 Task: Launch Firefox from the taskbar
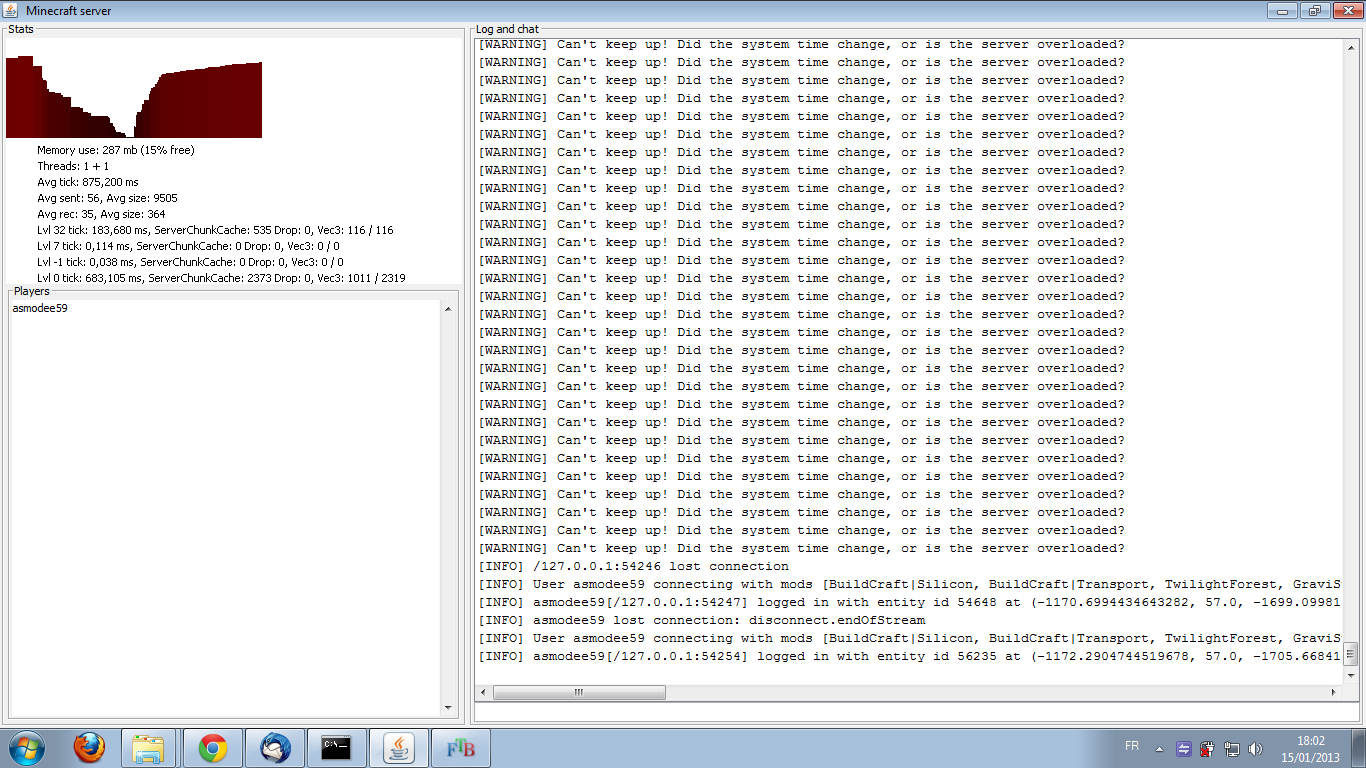89,748
